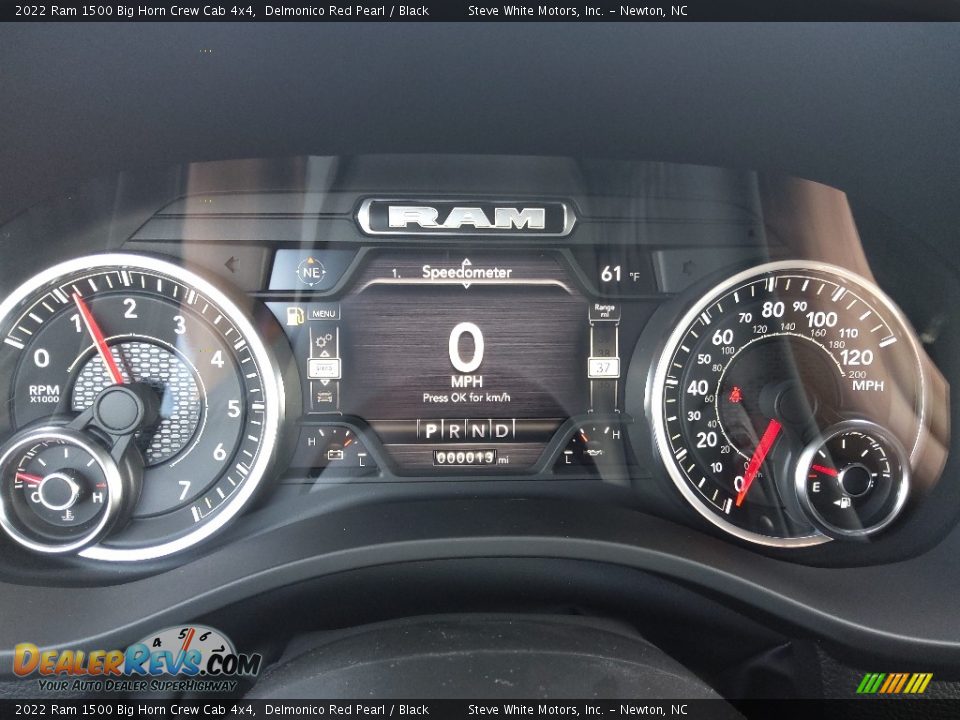Click the menu down arrow above the vehicle icon
Viewport: 960px width, 720px height.
(x=324, y=383)
